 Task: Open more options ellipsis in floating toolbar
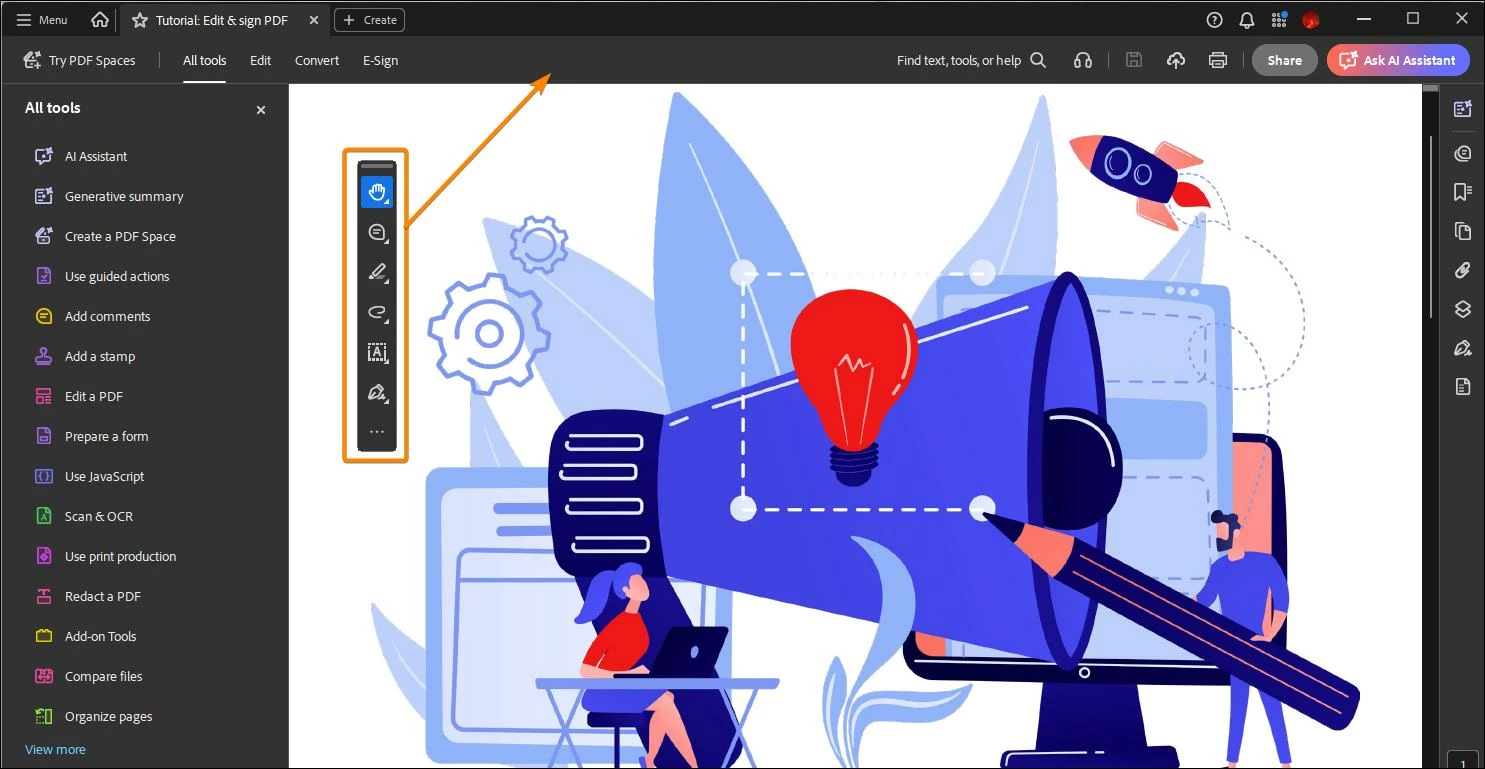tap(377, 432)
